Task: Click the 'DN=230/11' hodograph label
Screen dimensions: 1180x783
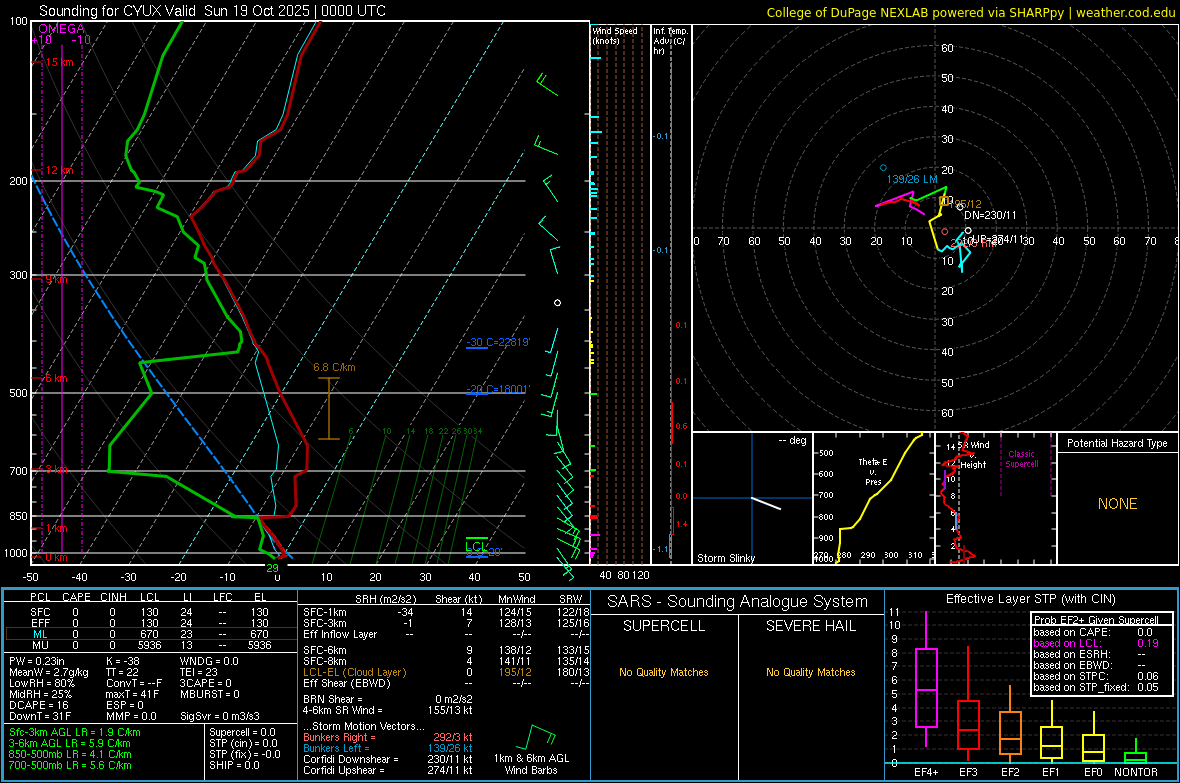Action: pos(990,215)
